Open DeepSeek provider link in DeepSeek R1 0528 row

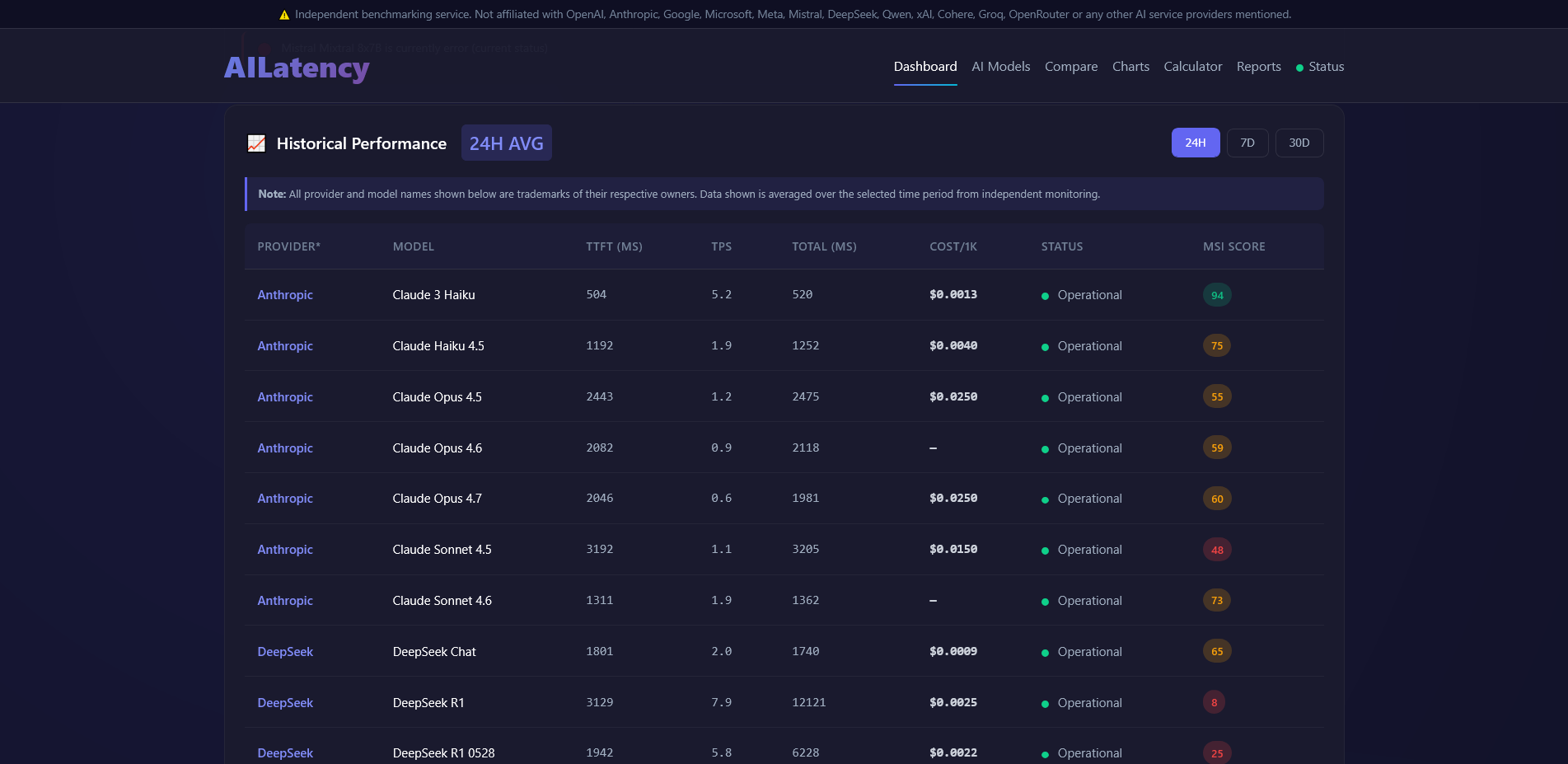pyautogui.click(x=285, y=753)
